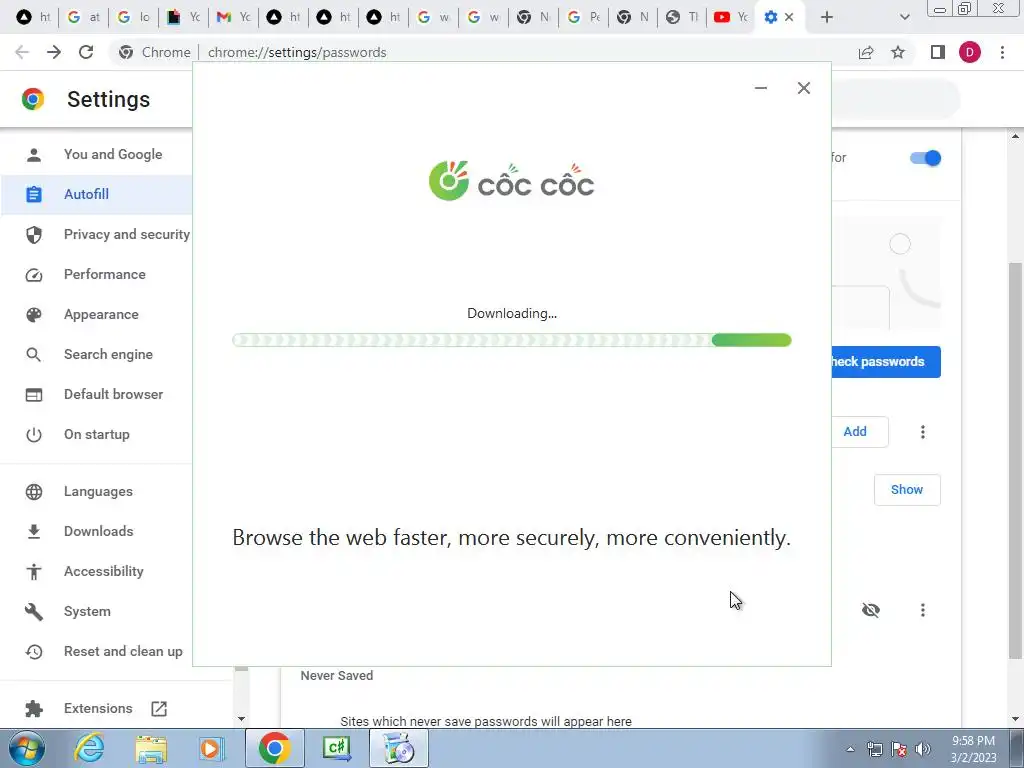Close the Cốc Cốc installer window
The width and height of the screenshot is (1024, 768).
(804, 88)
